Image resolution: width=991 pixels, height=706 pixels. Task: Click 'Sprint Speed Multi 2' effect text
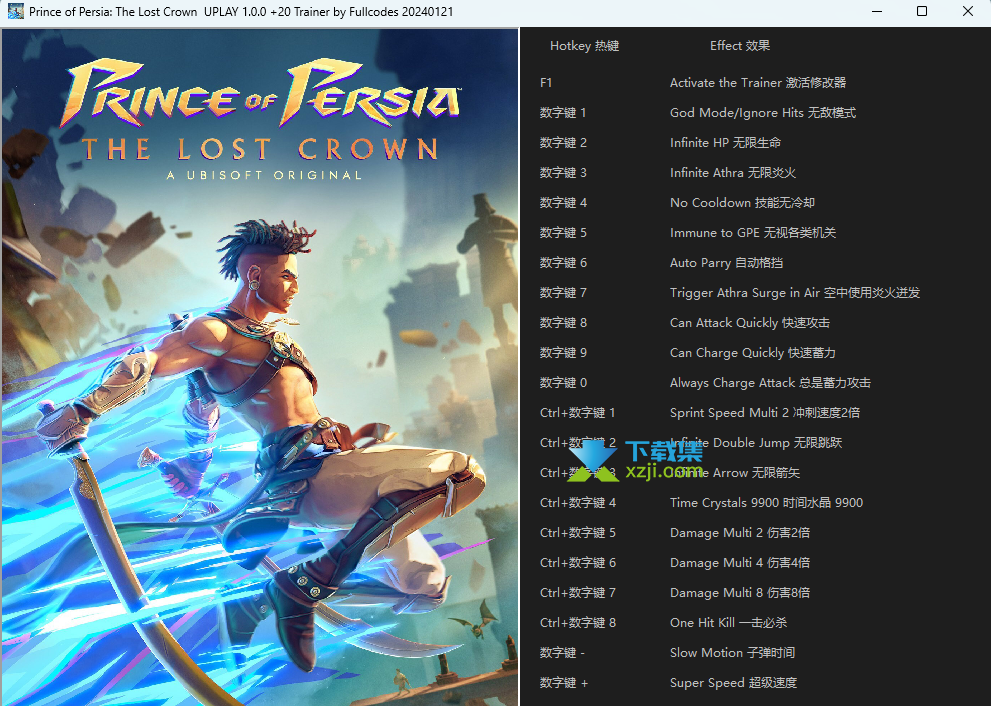tap(729, 413)
